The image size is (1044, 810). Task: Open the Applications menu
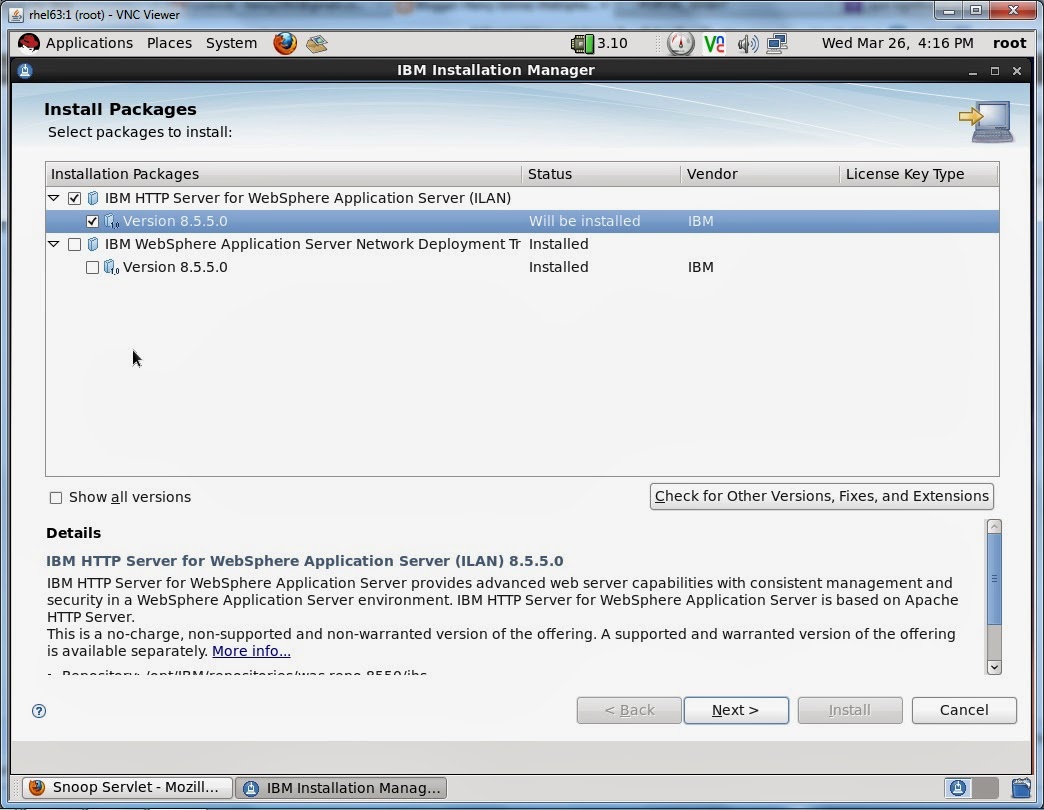(x=89, y=43)
